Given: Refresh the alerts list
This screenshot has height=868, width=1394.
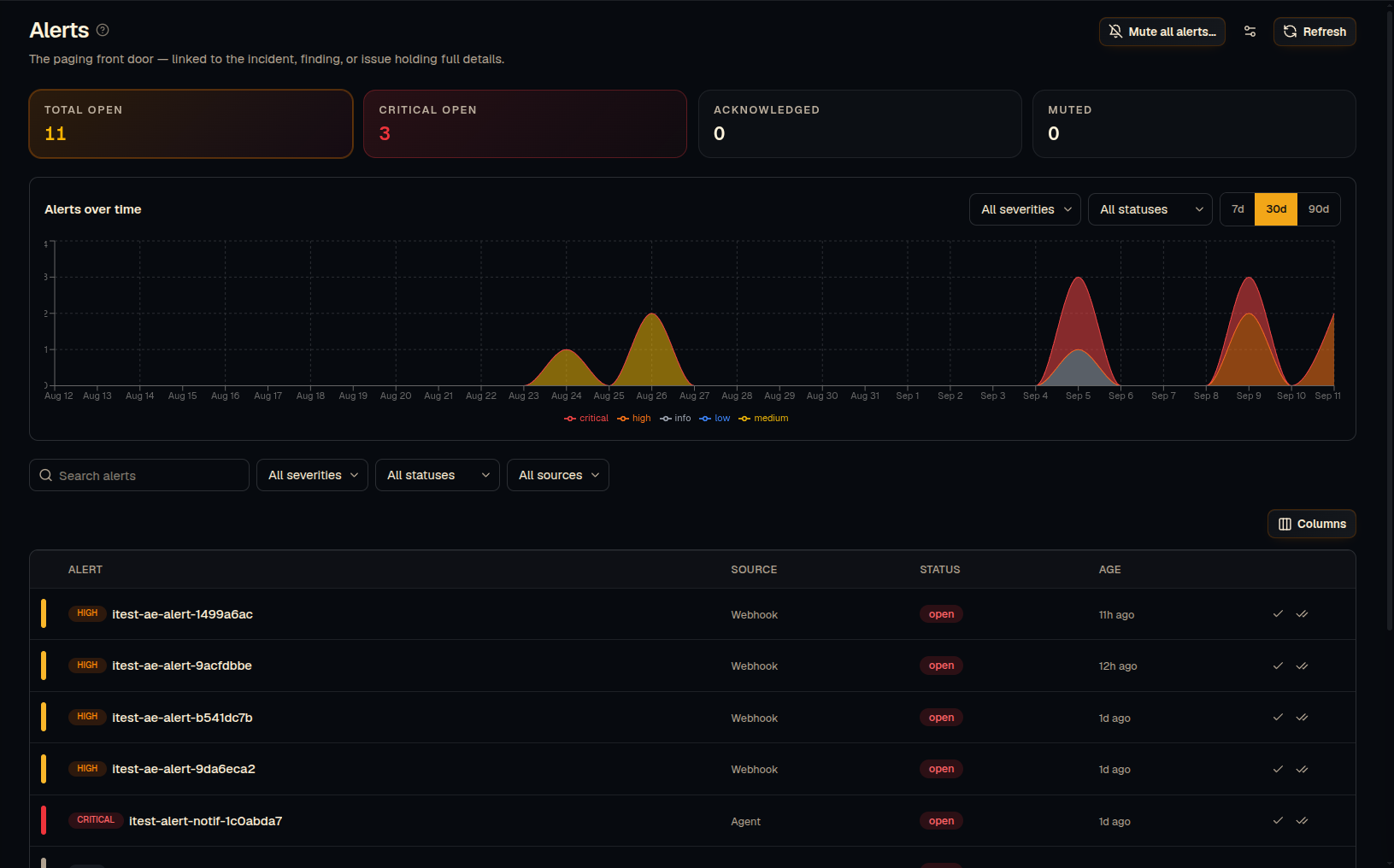Looking at the screenshot, I should point(1315,32).
